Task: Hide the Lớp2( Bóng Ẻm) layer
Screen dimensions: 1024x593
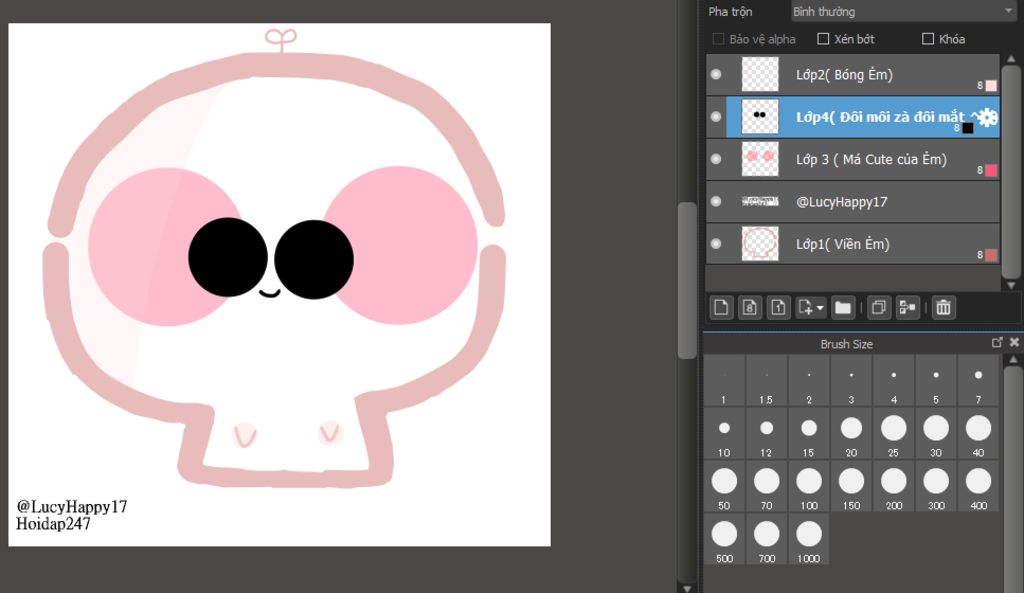Action: 715,75
